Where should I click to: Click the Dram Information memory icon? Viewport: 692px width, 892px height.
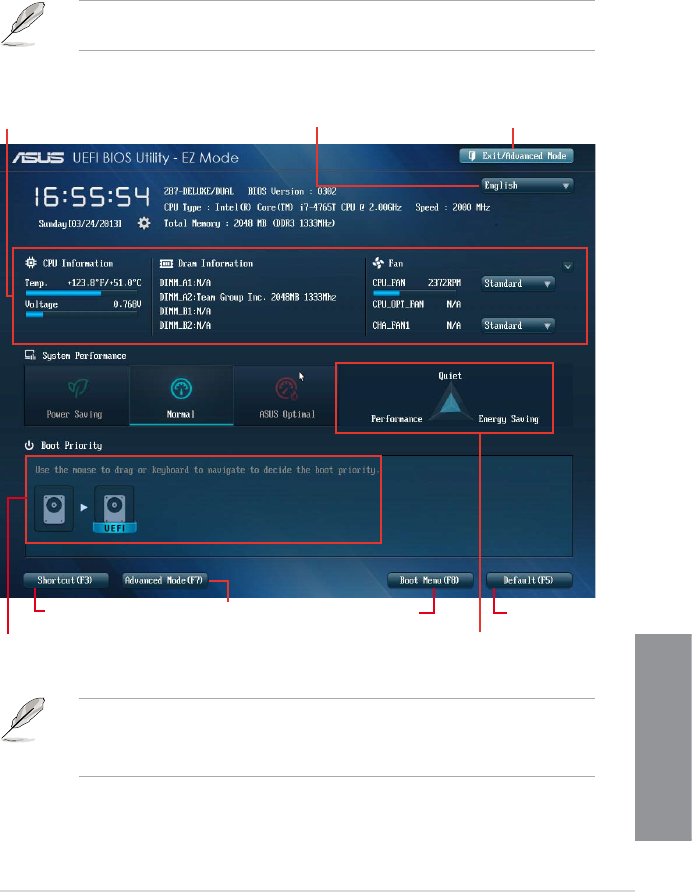point(166,263)
